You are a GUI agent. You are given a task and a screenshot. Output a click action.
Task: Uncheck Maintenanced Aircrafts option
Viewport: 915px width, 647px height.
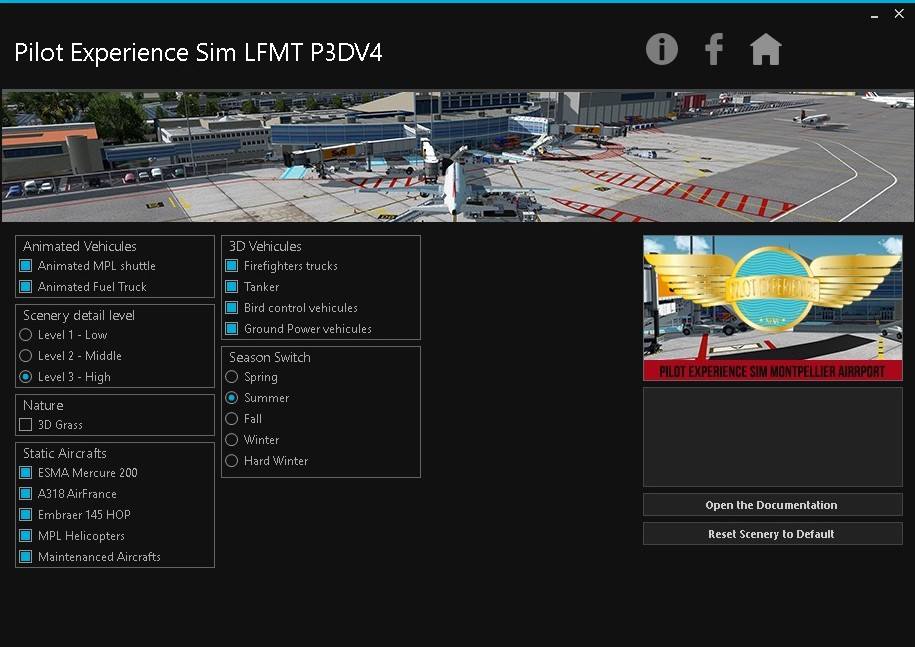26,557
